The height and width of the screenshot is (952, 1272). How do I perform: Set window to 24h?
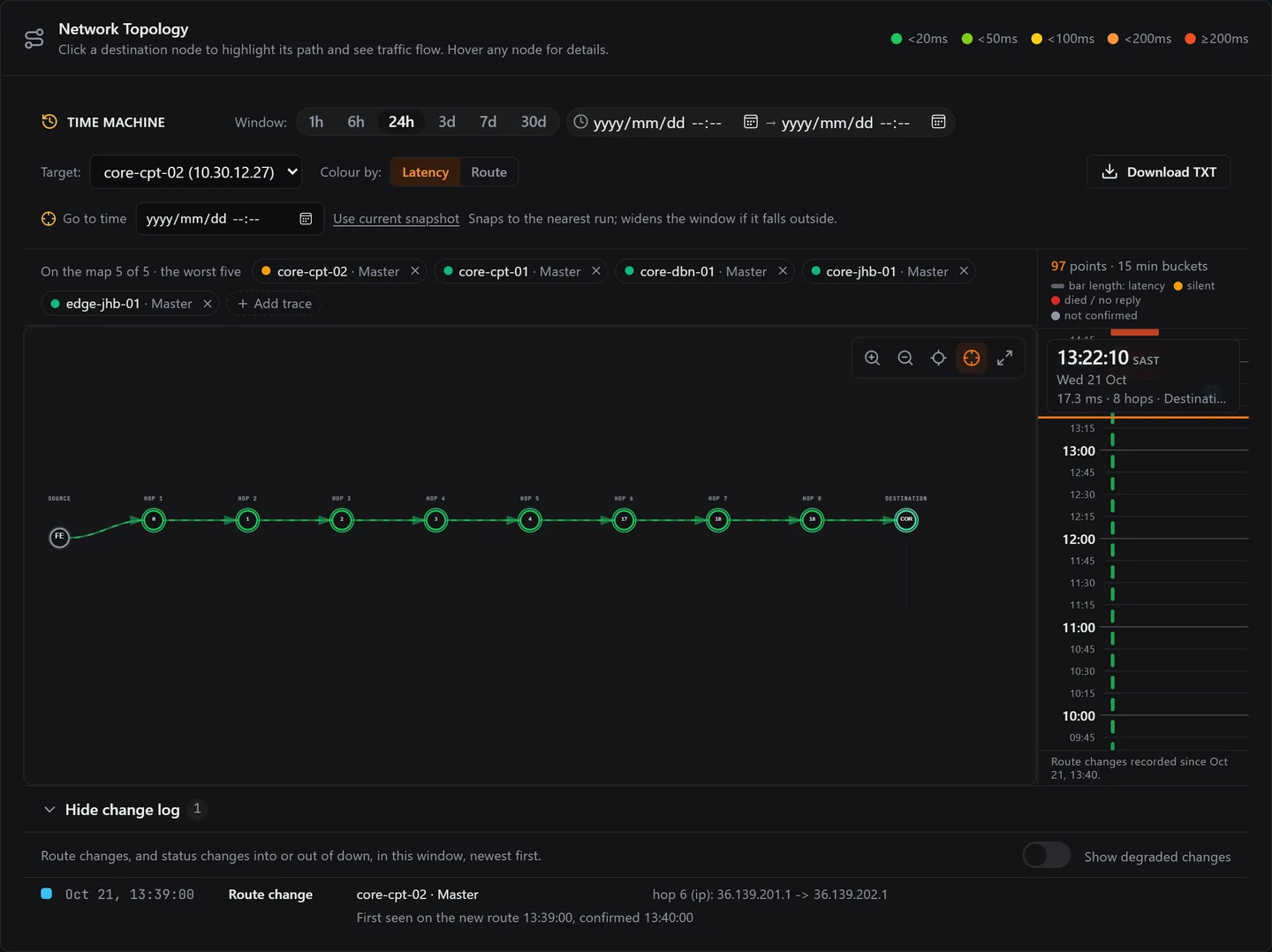pyautogui.click(x=401, y=122)
